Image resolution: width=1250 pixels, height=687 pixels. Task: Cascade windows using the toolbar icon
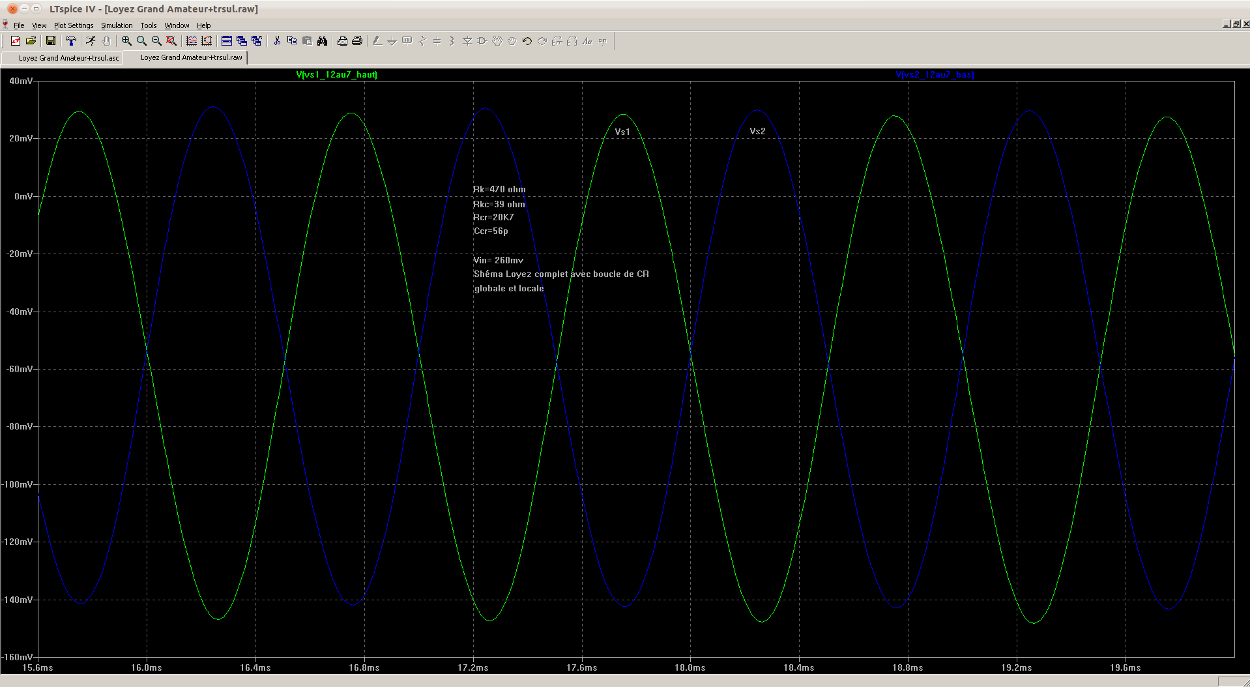[241, 41]
